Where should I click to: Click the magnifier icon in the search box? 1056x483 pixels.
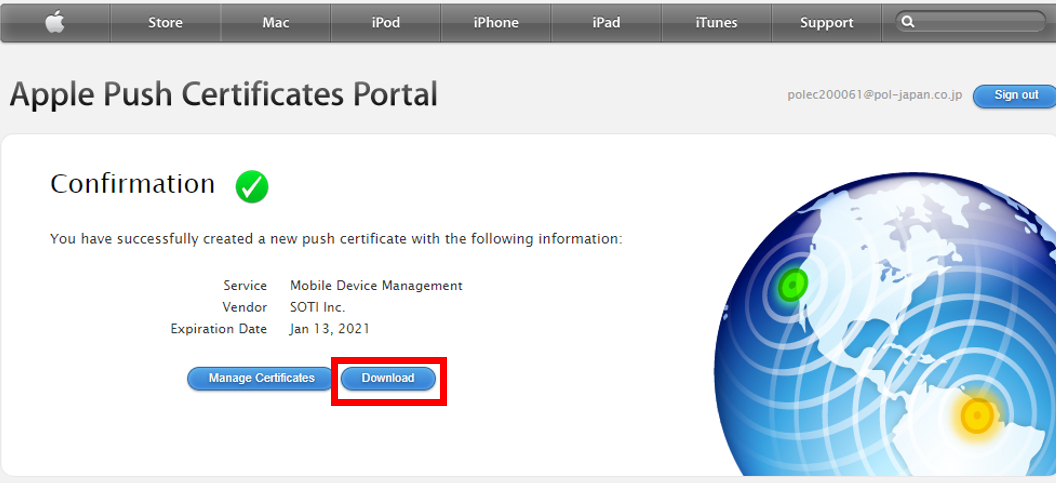click(x=908, y=22)
